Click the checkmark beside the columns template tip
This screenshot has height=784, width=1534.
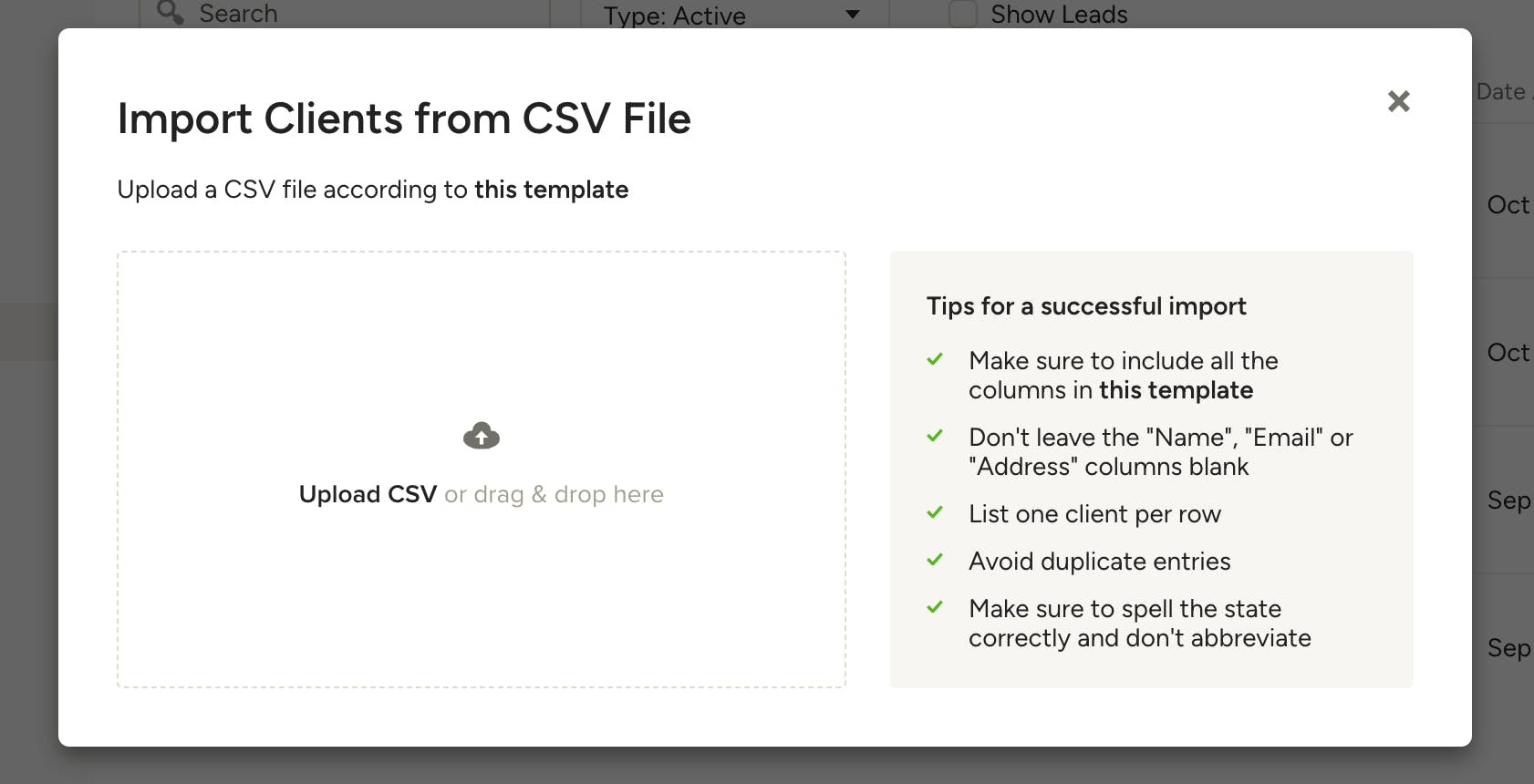coord(935,359)
